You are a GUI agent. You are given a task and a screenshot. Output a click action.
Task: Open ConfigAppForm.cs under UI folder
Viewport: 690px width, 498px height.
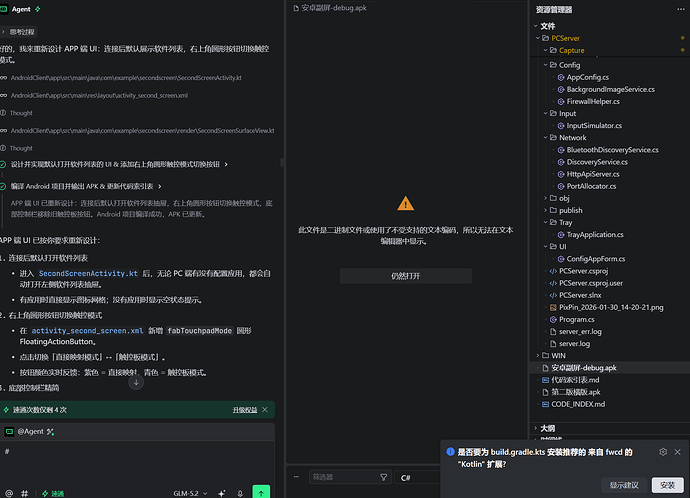click(x=596, y=259)
